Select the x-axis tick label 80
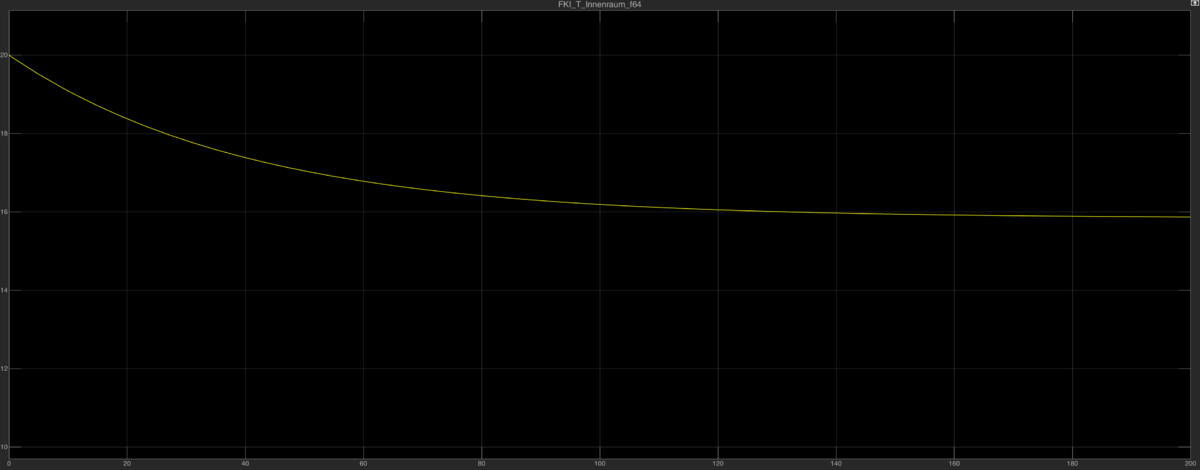Screen dimensions: 1200x470 [481, 463]
